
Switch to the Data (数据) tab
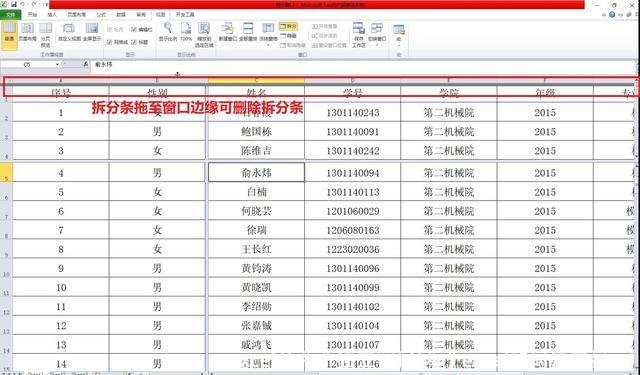tap(121, 15)
